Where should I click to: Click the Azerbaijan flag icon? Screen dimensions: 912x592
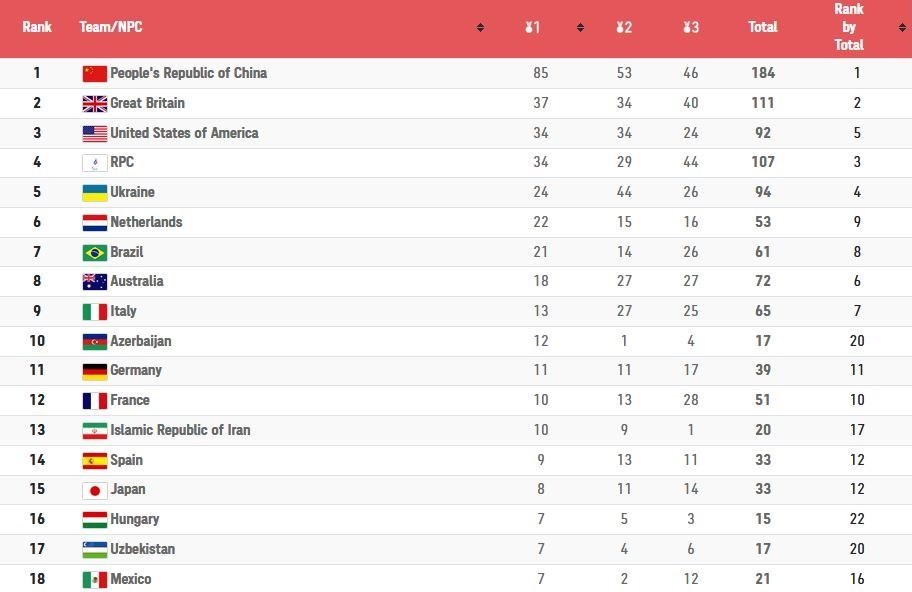coord(94,341)
